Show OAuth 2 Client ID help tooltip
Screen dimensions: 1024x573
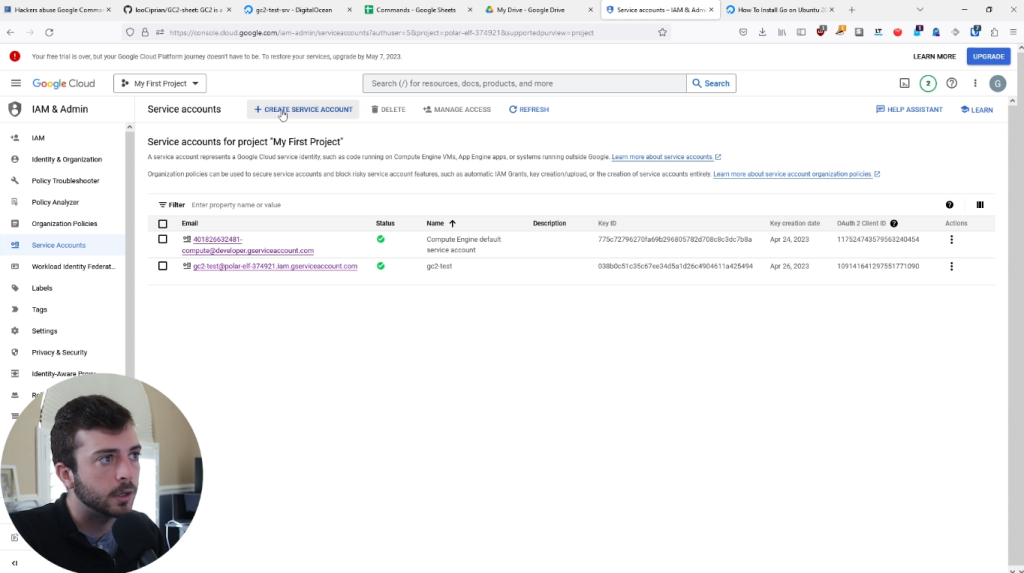point(894,223)
